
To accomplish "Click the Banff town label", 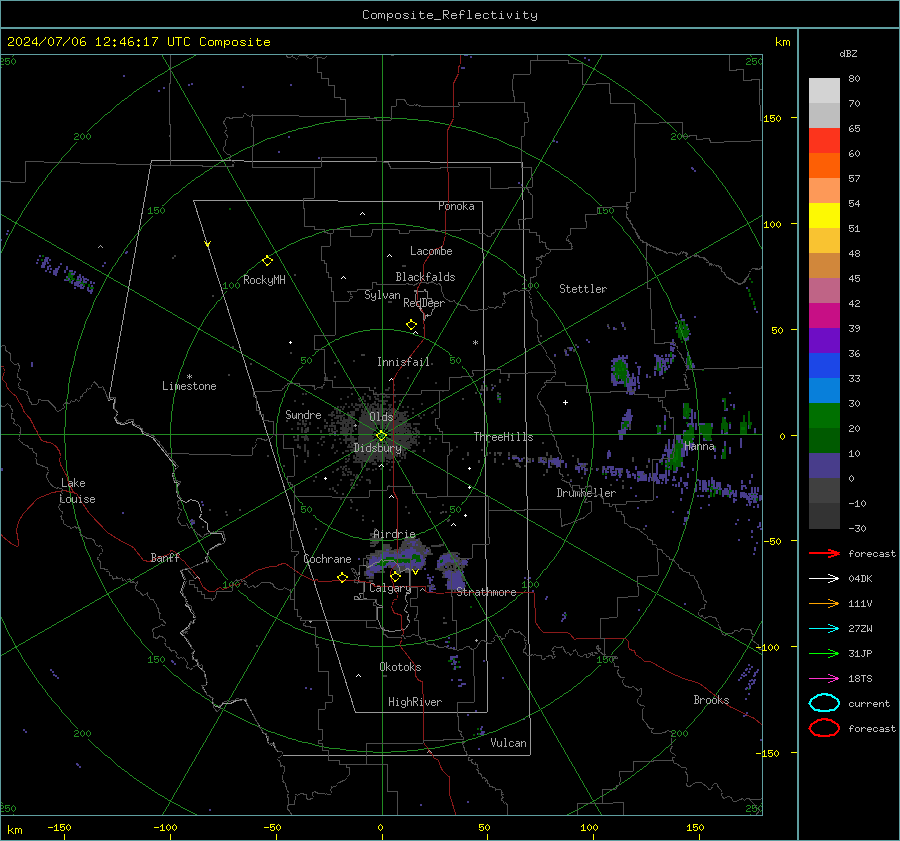I will coord(165,558).
